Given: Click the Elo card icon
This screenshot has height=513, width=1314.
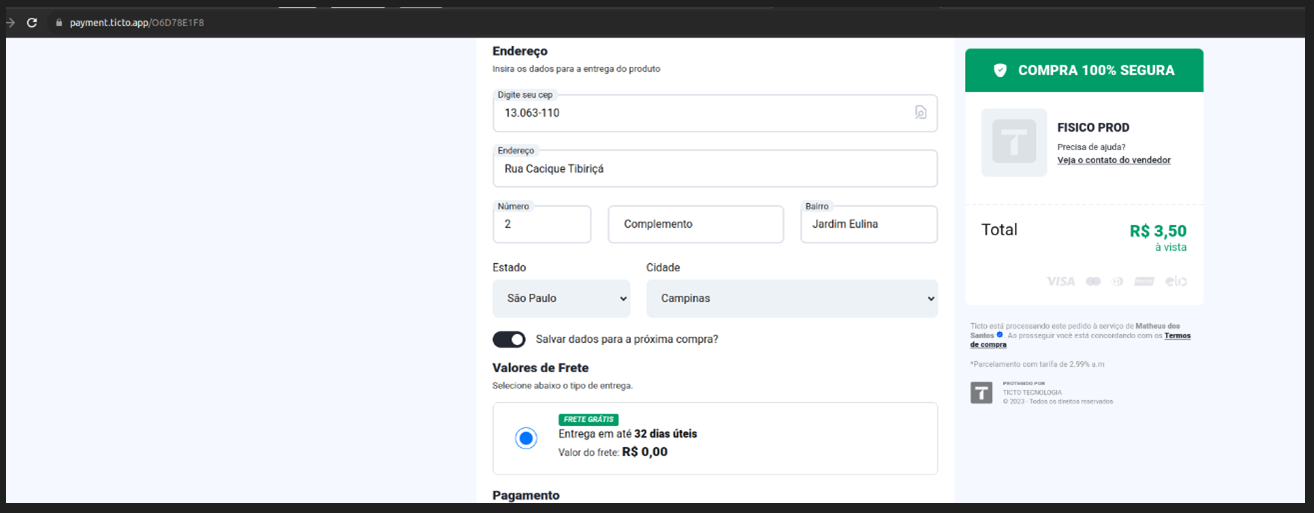Looking at the screenshot, I should [1176, 281].
